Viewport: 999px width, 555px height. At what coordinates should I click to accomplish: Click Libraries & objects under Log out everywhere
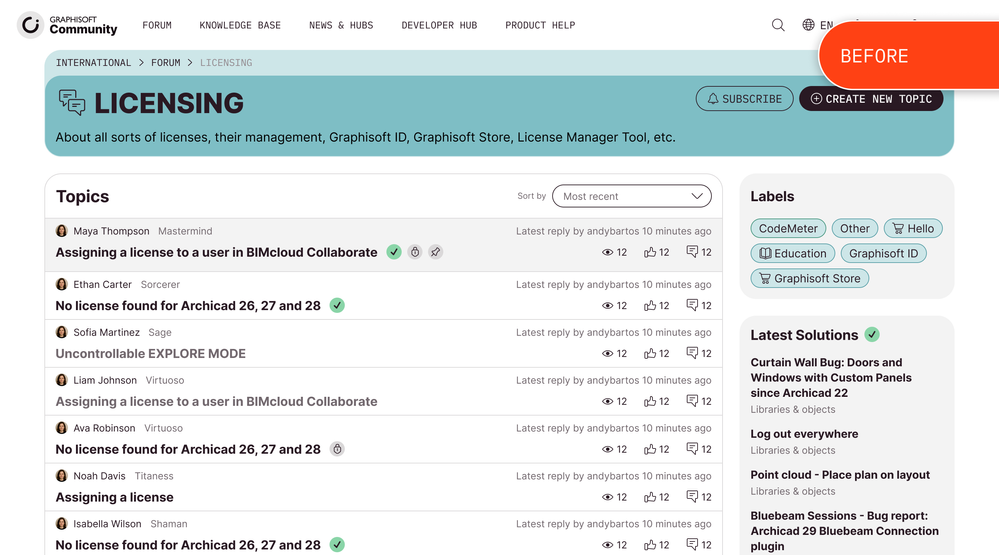click(793, 450)
